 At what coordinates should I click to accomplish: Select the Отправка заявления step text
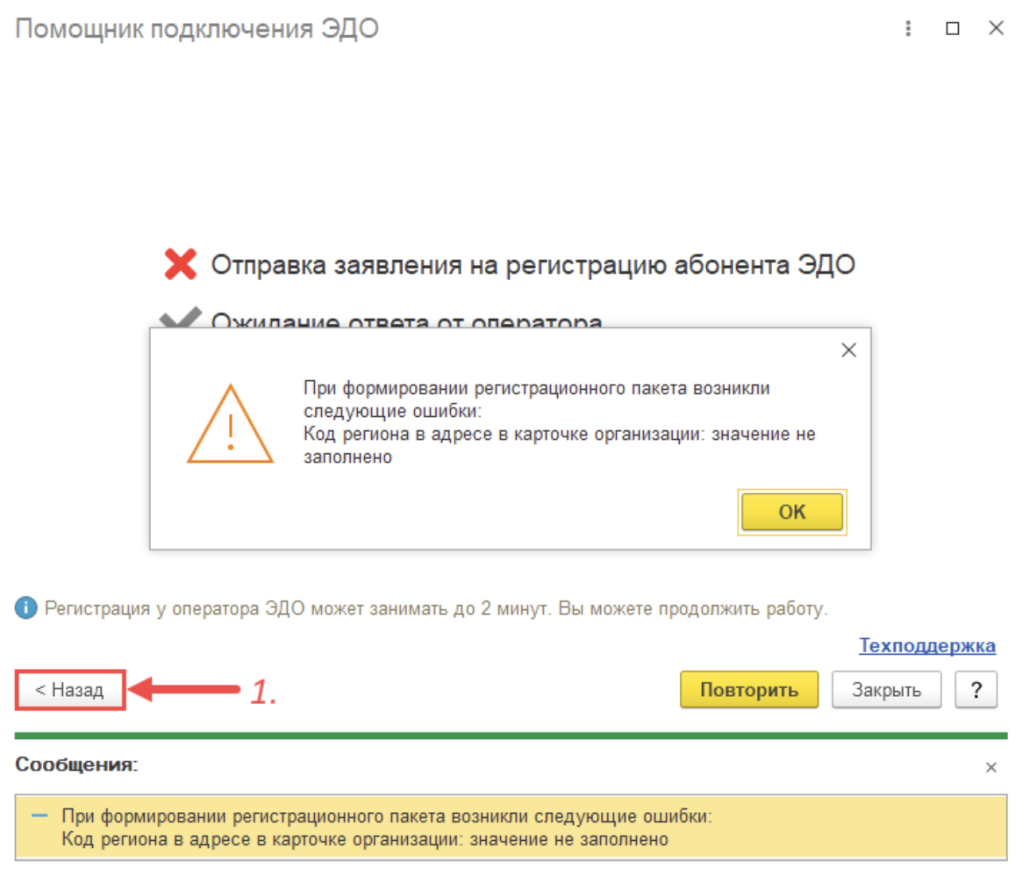click(533, 264)
